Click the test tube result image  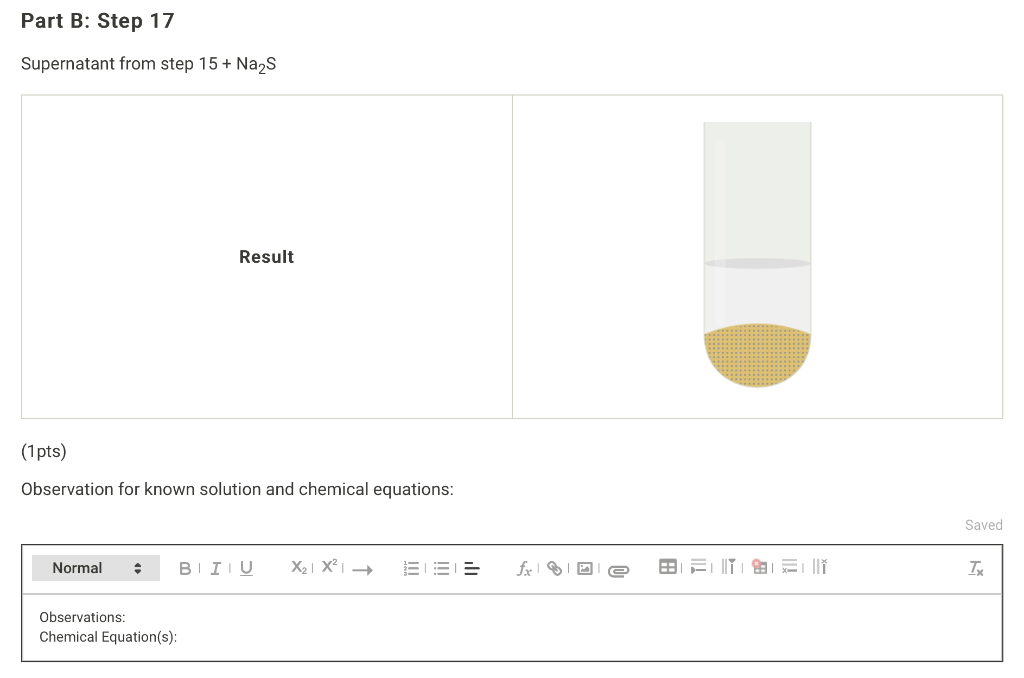[x=757, y=255]
